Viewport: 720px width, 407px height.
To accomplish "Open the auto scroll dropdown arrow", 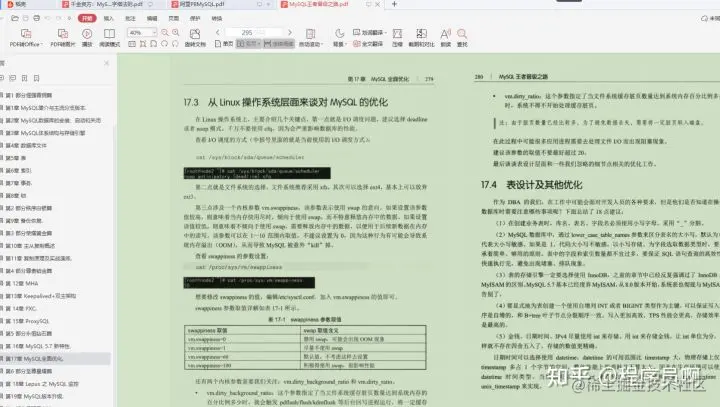I will point(322,45).
